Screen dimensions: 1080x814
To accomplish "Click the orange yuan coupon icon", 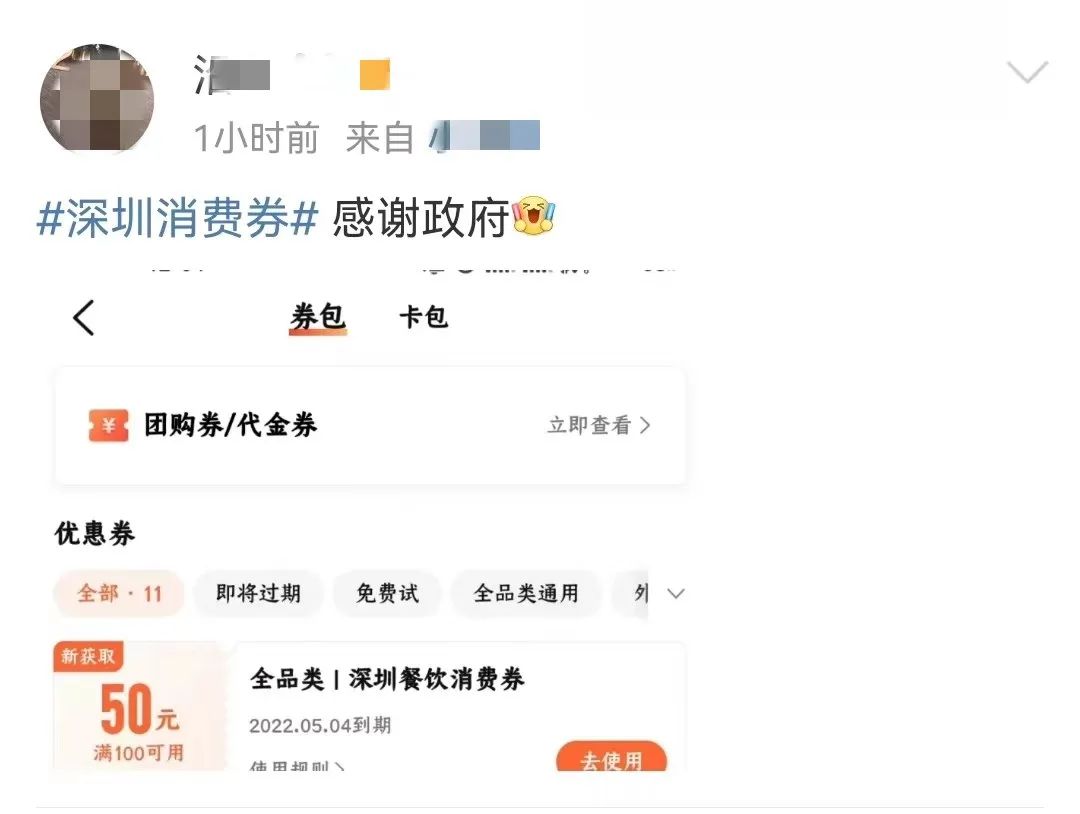I will [108, 425].
